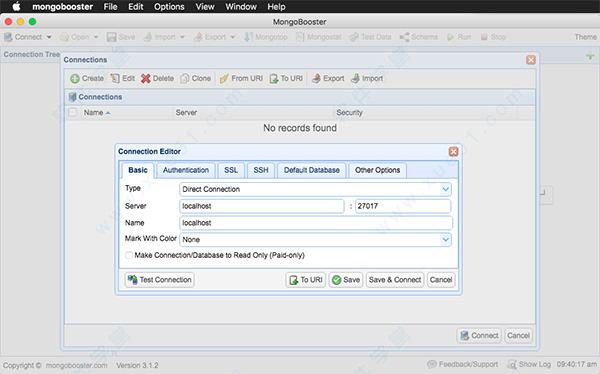
Task: Switch to the Authentication tab
Action: coord(186,170)
